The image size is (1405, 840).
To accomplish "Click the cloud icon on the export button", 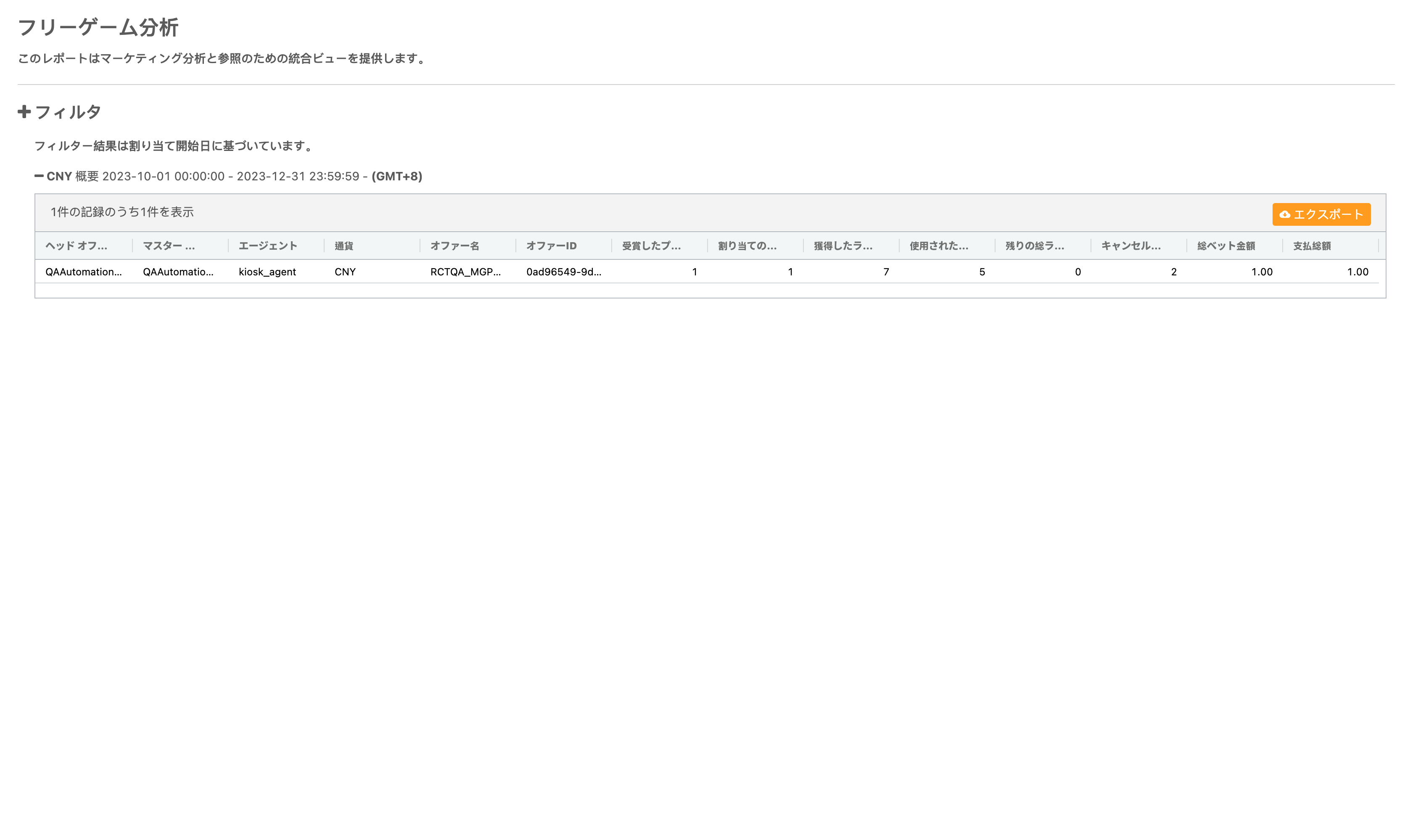I will pos(1284,214).
